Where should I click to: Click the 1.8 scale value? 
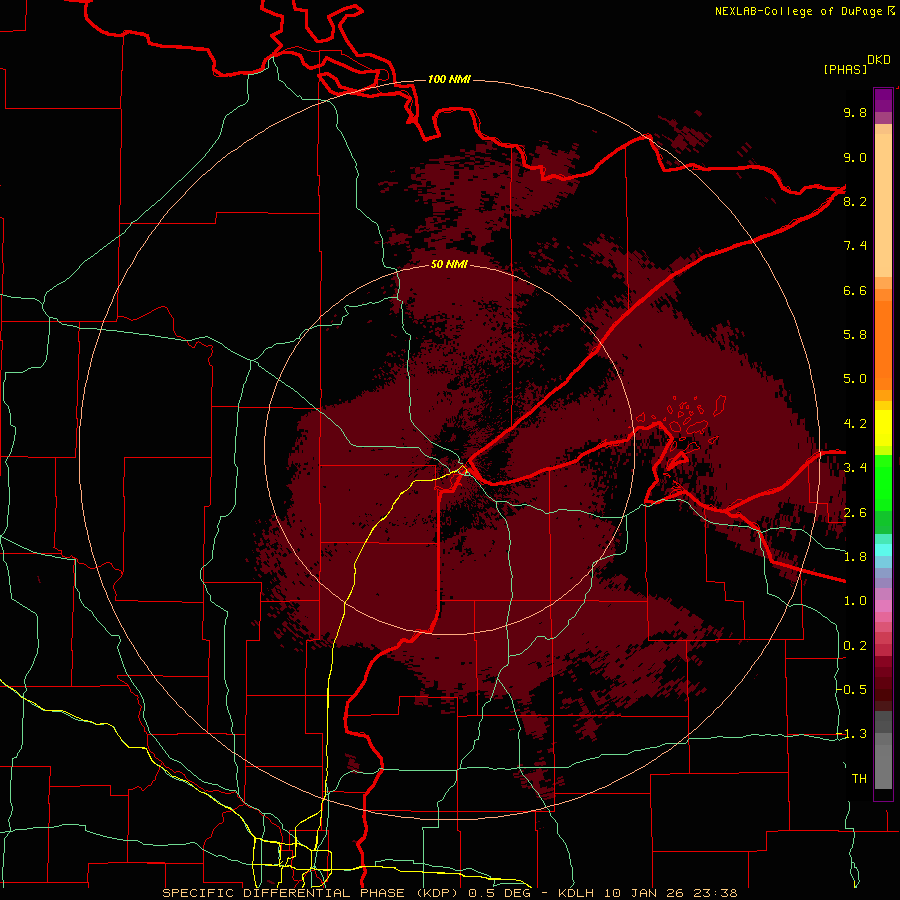tap(855, 557)
